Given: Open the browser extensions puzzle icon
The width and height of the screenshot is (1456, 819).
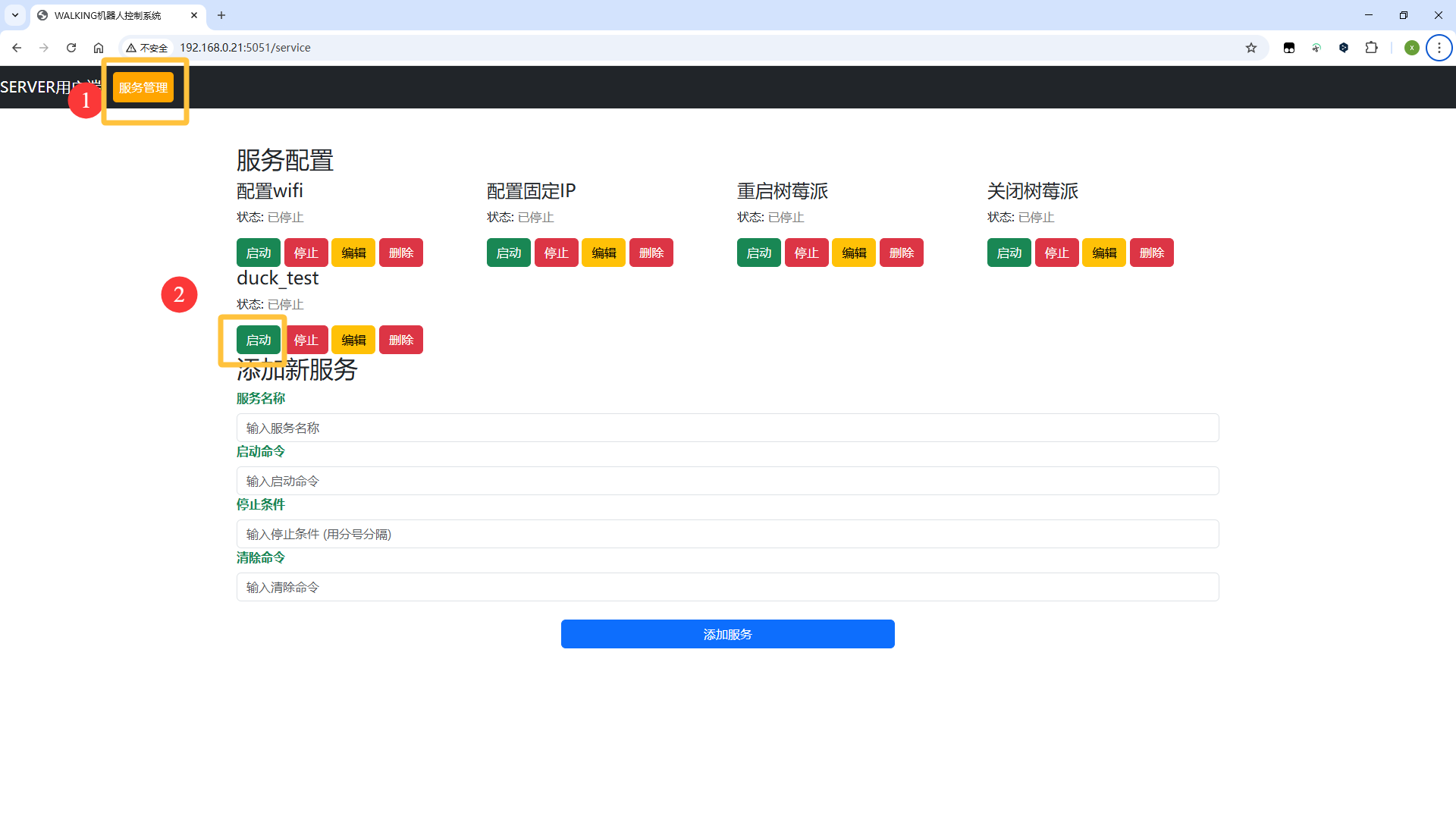Looking at the screenshot, I should pyautogui.click(x=1372, y=47).
